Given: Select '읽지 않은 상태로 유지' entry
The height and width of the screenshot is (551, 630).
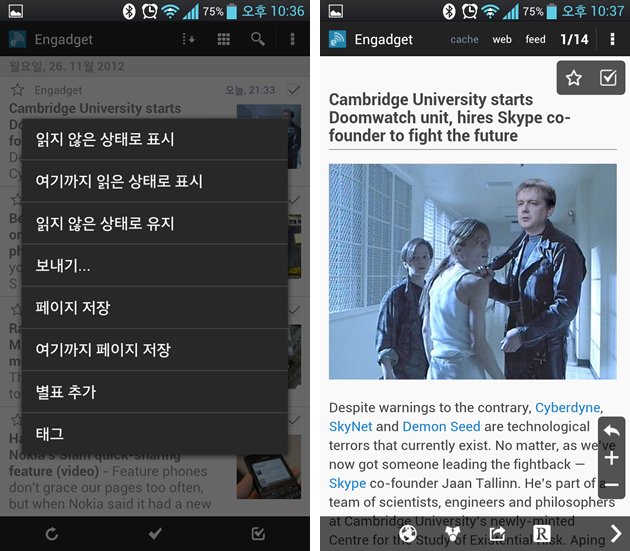Looking at the screenshot, I should click(155, 223).
